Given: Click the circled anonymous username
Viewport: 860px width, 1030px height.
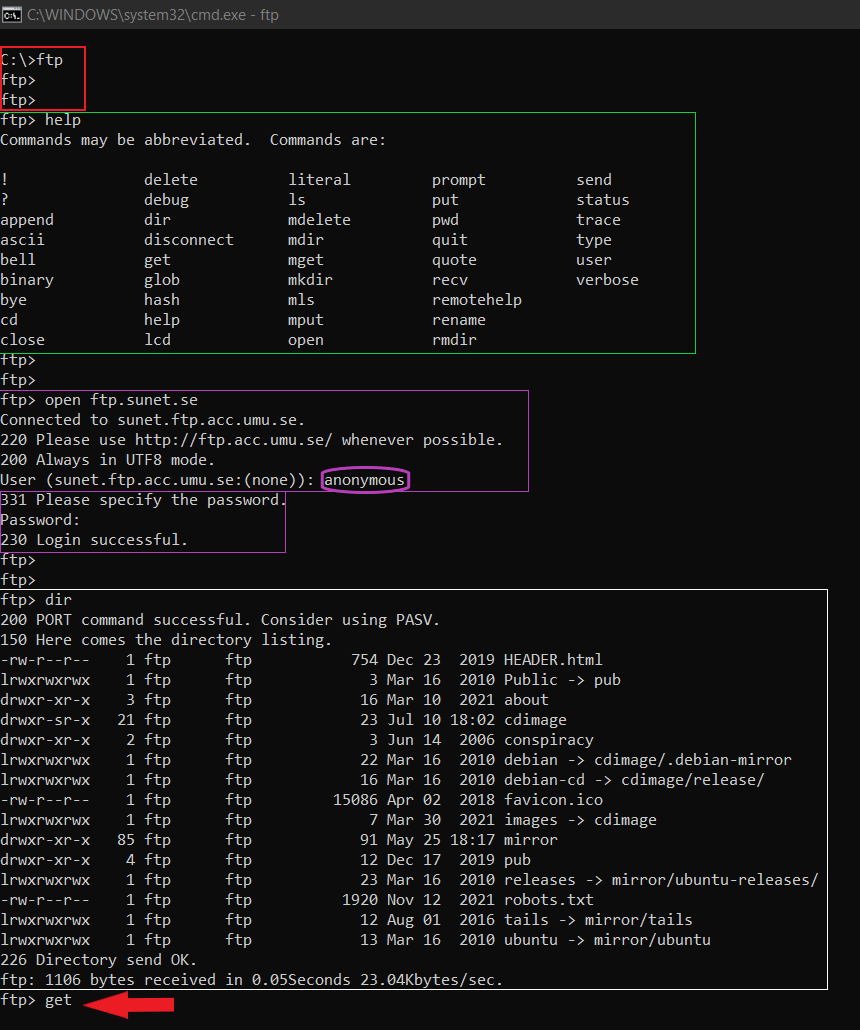Looking at the screenshot, I should (x=365, y=480).
